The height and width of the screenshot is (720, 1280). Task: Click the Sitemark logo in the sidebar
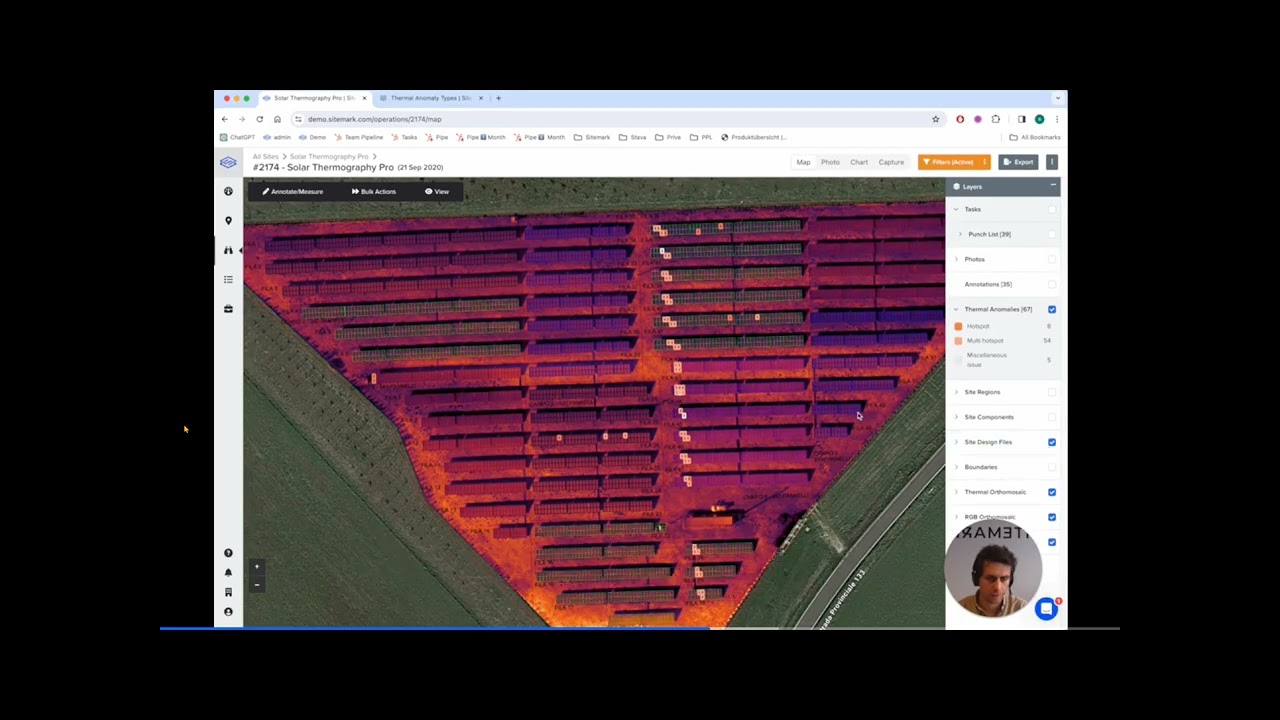coord(228,162)
